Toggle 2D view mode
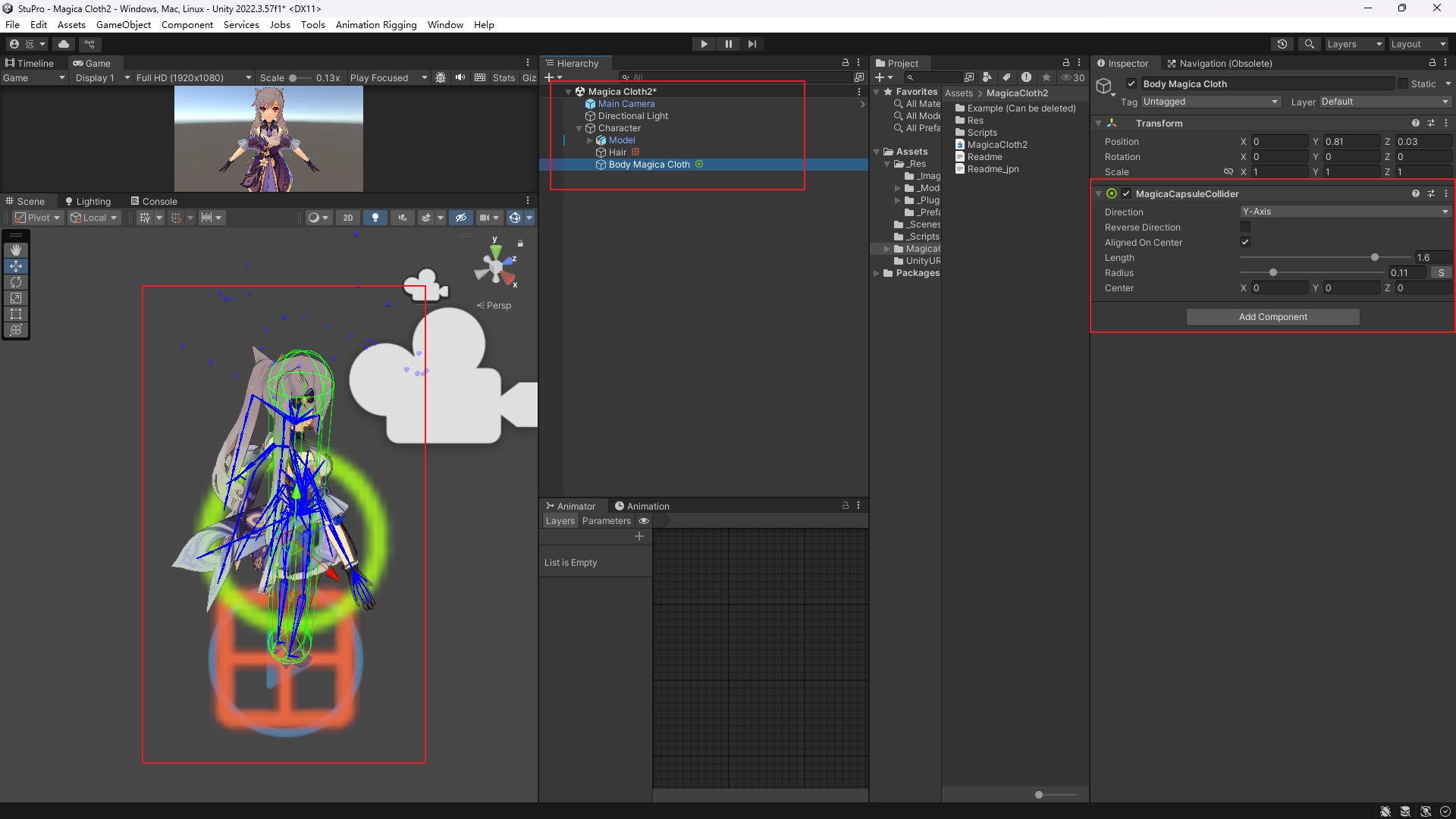Screen dimensions: 1456x819 point(348,218)
